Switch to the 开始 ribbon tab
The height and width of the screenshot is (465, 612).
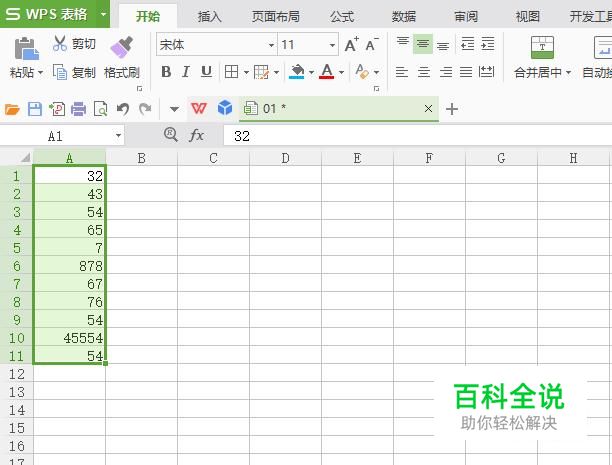[x=148, y=16]
